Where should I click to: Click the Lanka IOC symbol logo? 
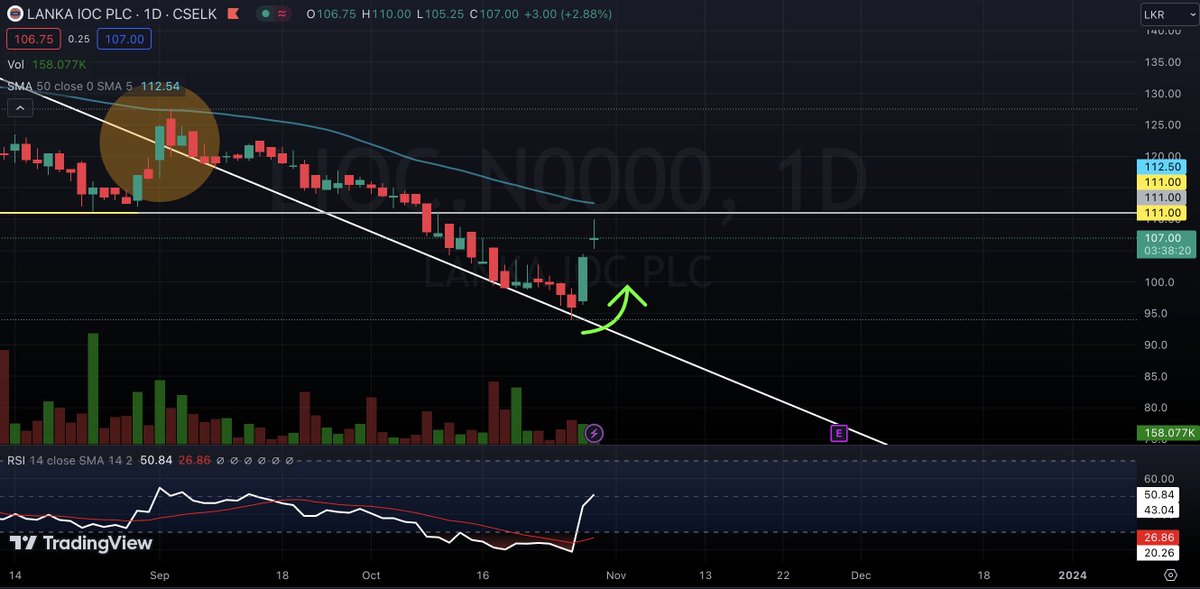(x=15, y=15)
